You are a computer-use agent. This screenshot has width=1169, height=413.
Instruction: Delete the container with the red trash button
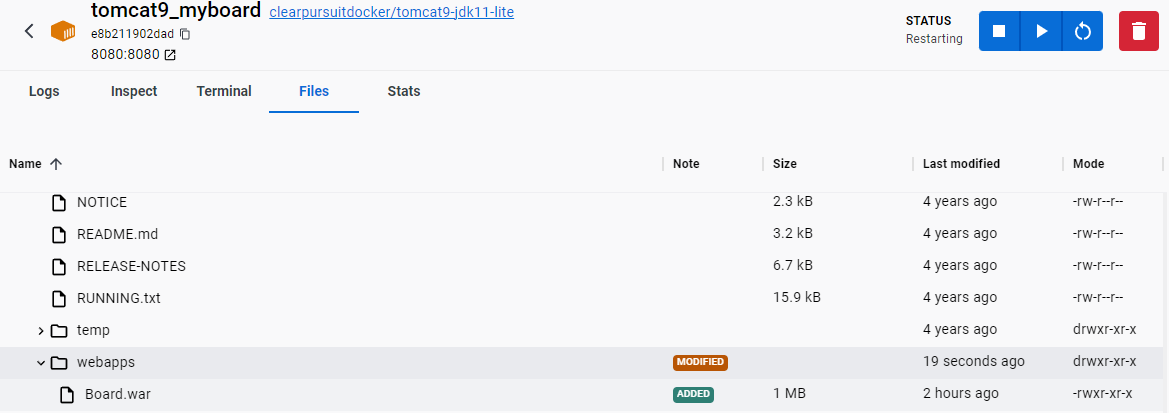(x=1139, y=31)
